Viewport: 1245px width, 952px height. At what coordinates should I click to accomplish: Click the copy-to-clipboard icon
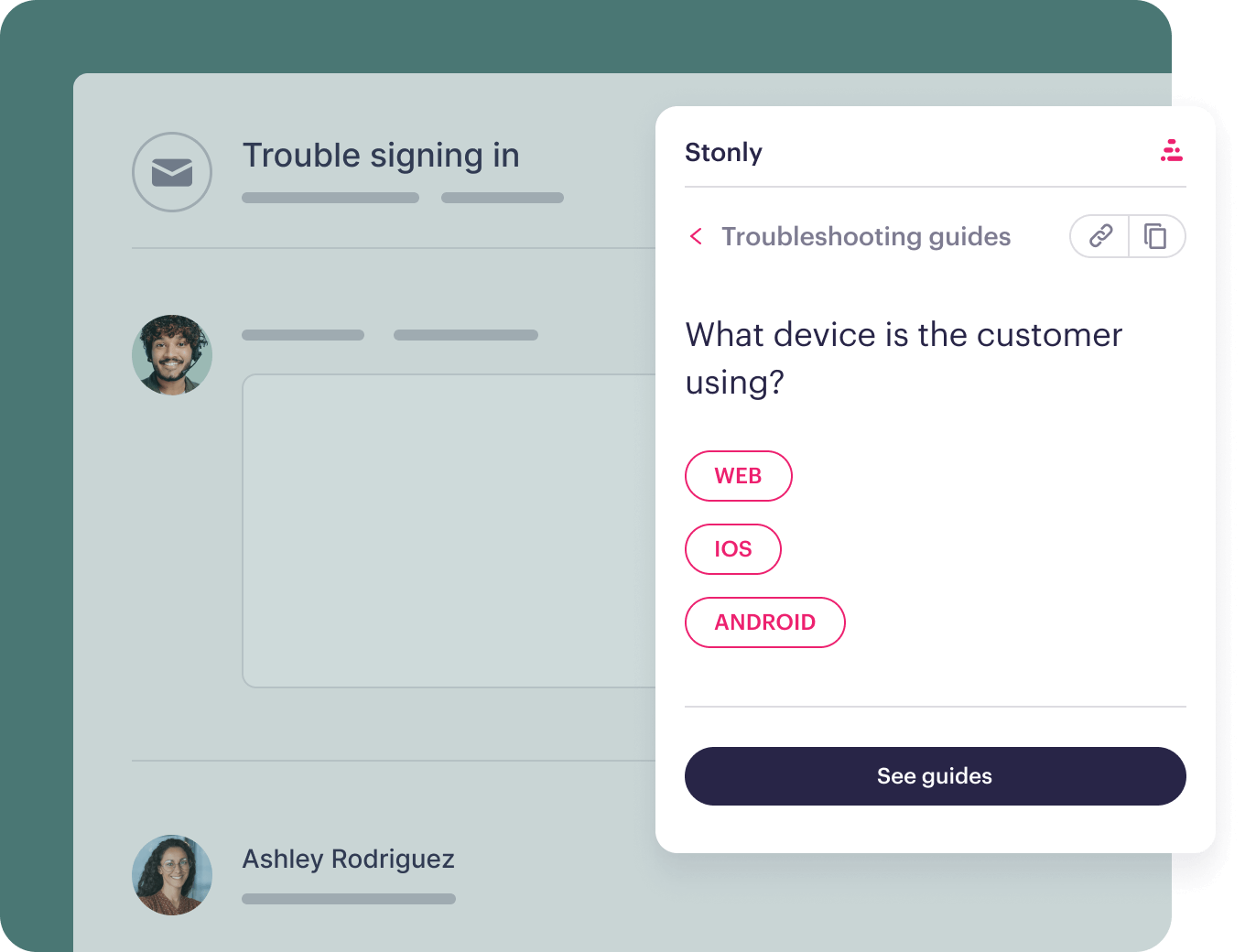(x=1156, y=236)
